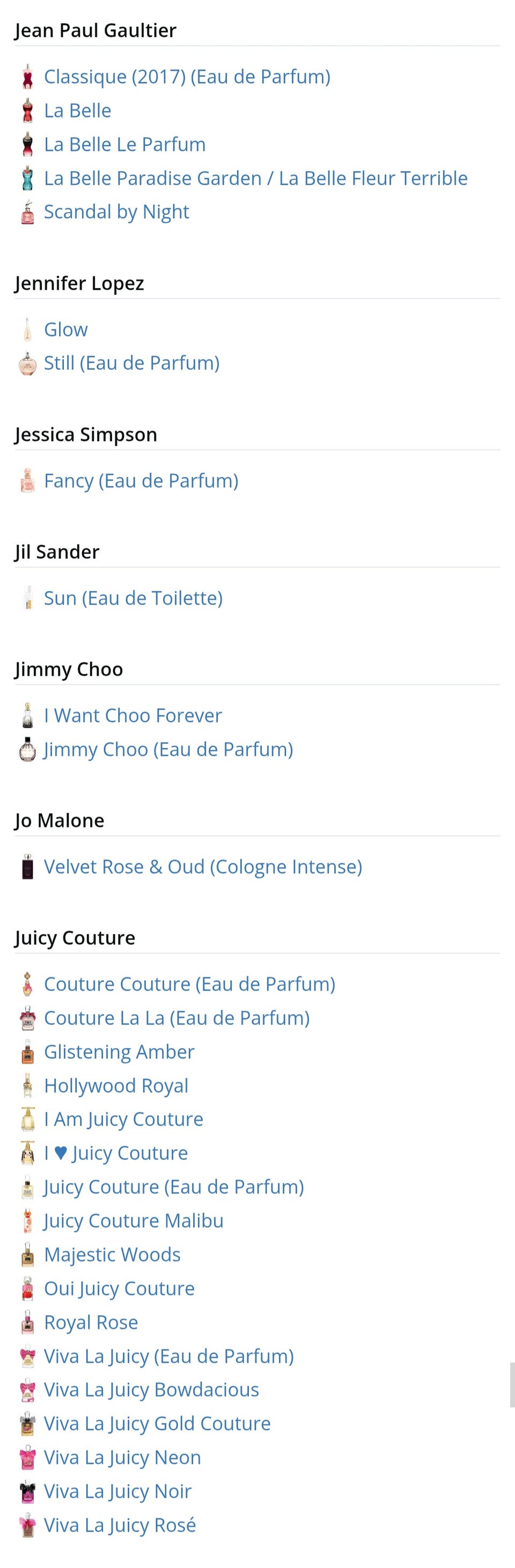Click the Glistening Amber bottle icon
The image size is (515, 1568).
[27, 1053]
